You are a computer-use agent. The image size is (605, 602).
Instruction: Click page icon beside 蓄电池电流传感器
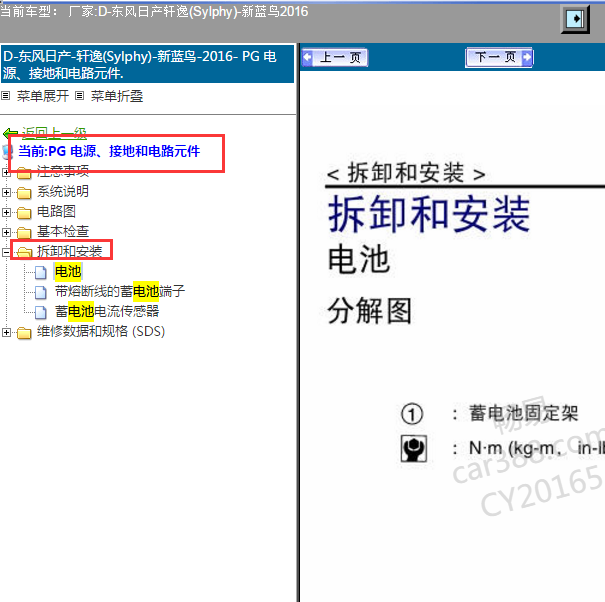41,313
